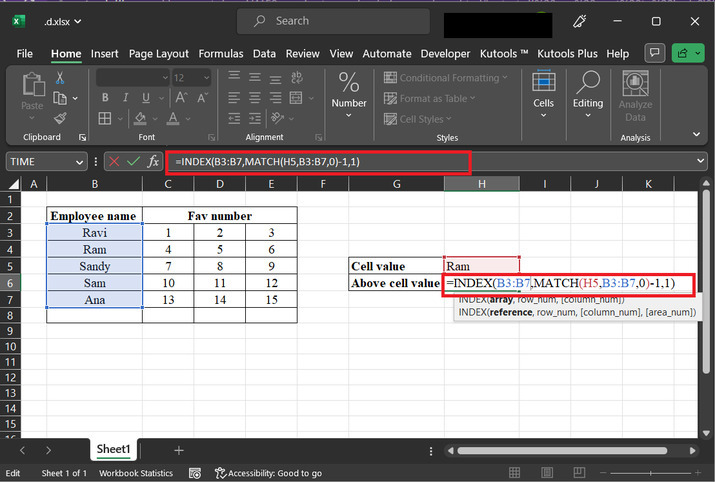The width and height of the screenshot is (715, 482).
Task: Open the Comments icon in ribbon header
Action: [656, 53]
